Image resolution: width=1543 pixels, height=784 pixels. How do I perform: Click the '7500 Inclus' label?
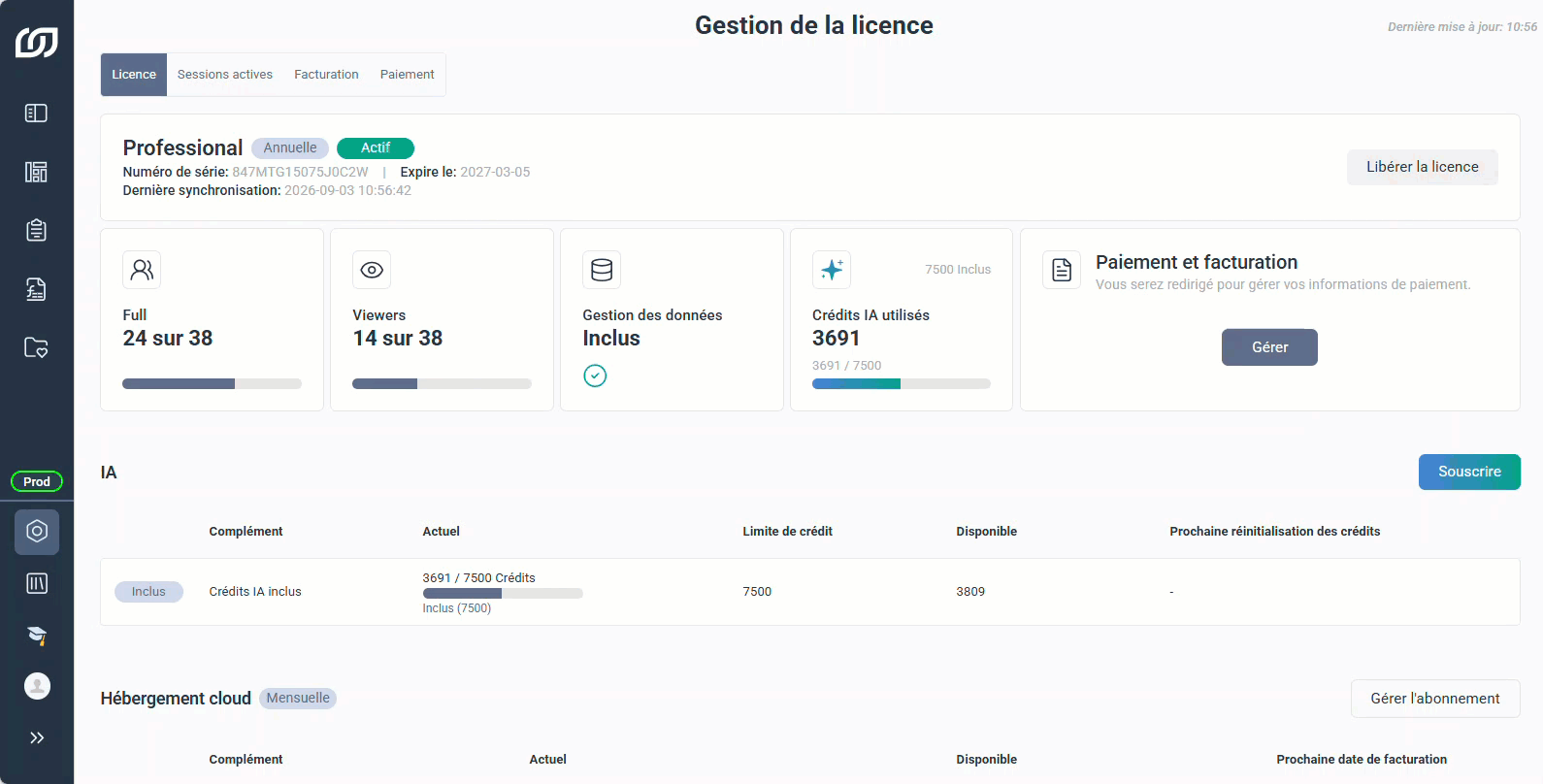coord(958,270)
